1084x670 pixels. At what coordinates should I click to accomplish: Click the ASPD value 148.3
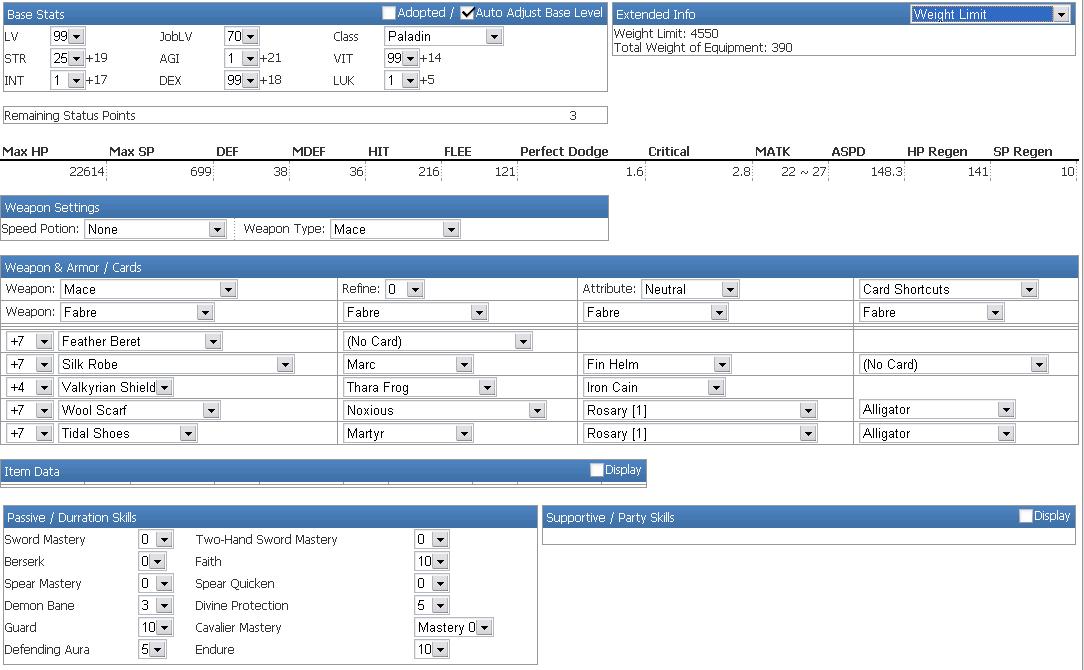tap(886, 171)
